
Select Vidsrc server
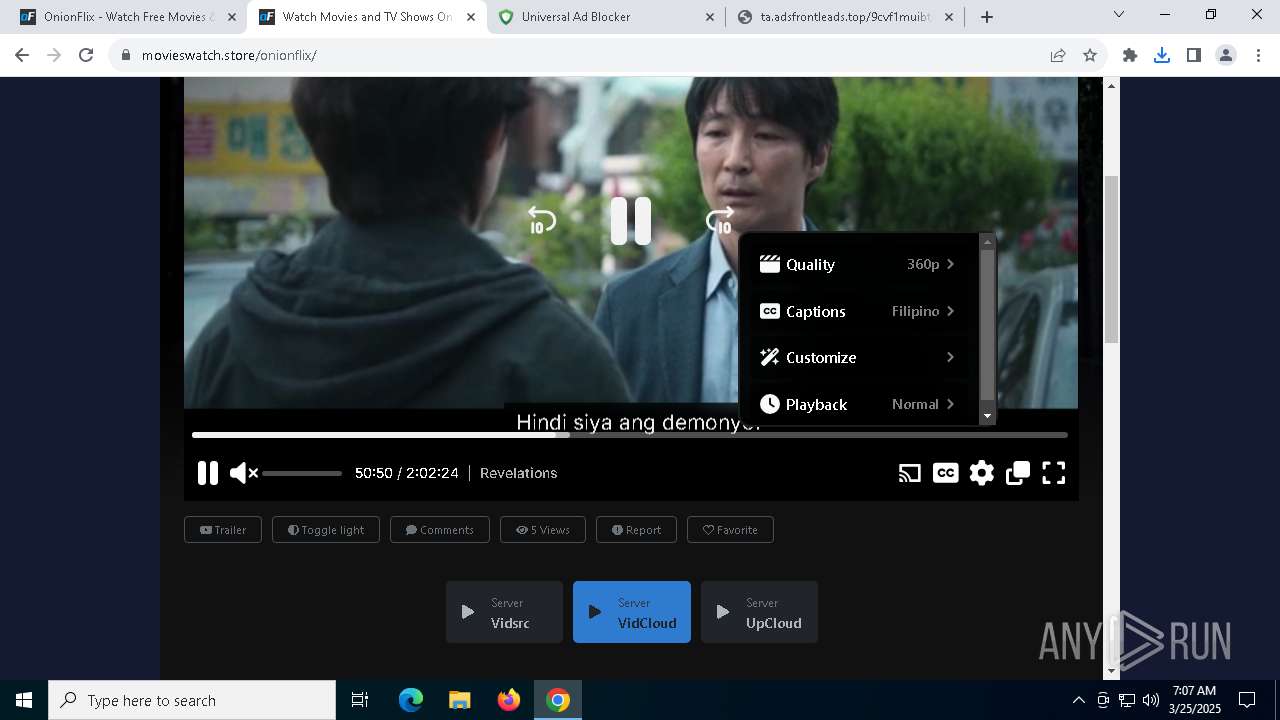(504, 612)
